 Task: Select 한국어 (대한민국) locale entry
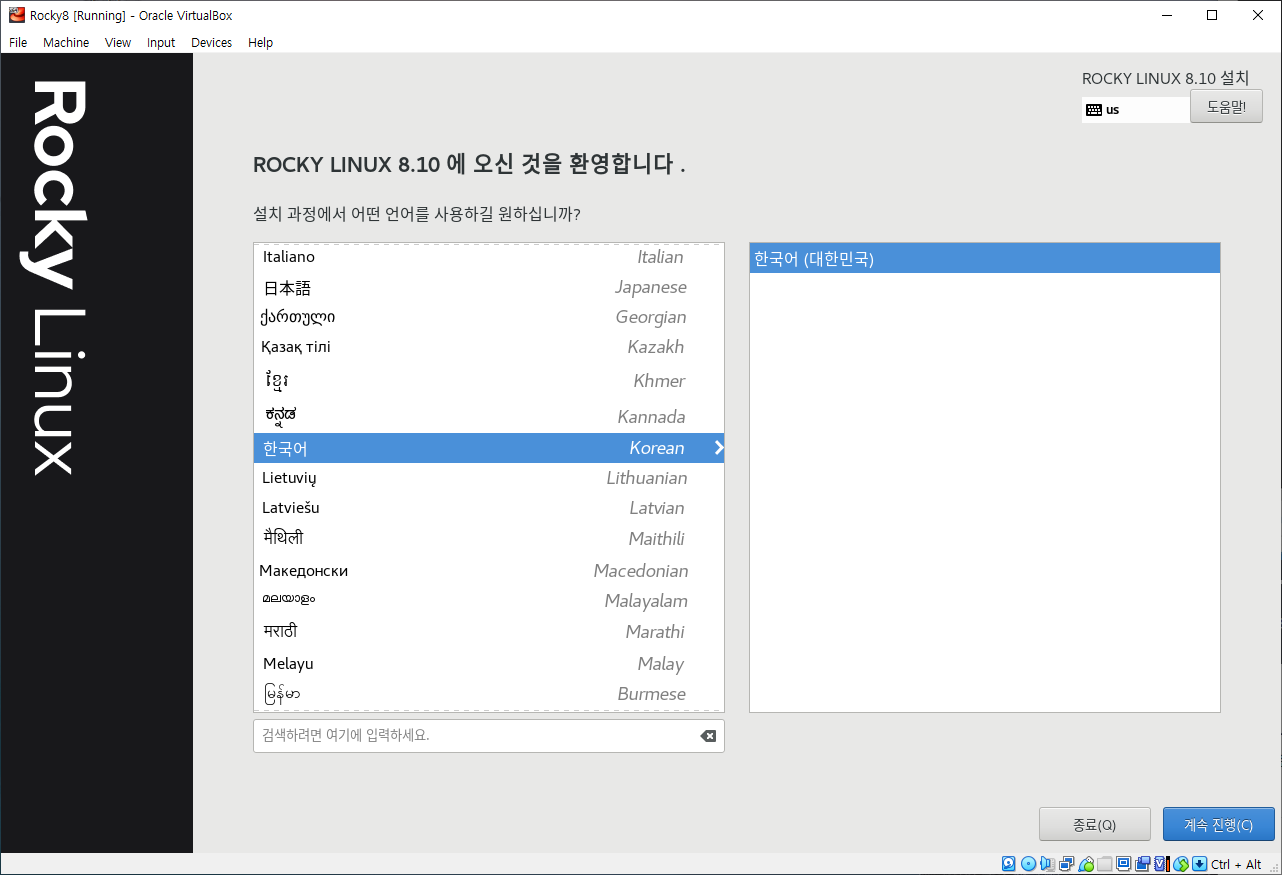click(x=985, y=259)
